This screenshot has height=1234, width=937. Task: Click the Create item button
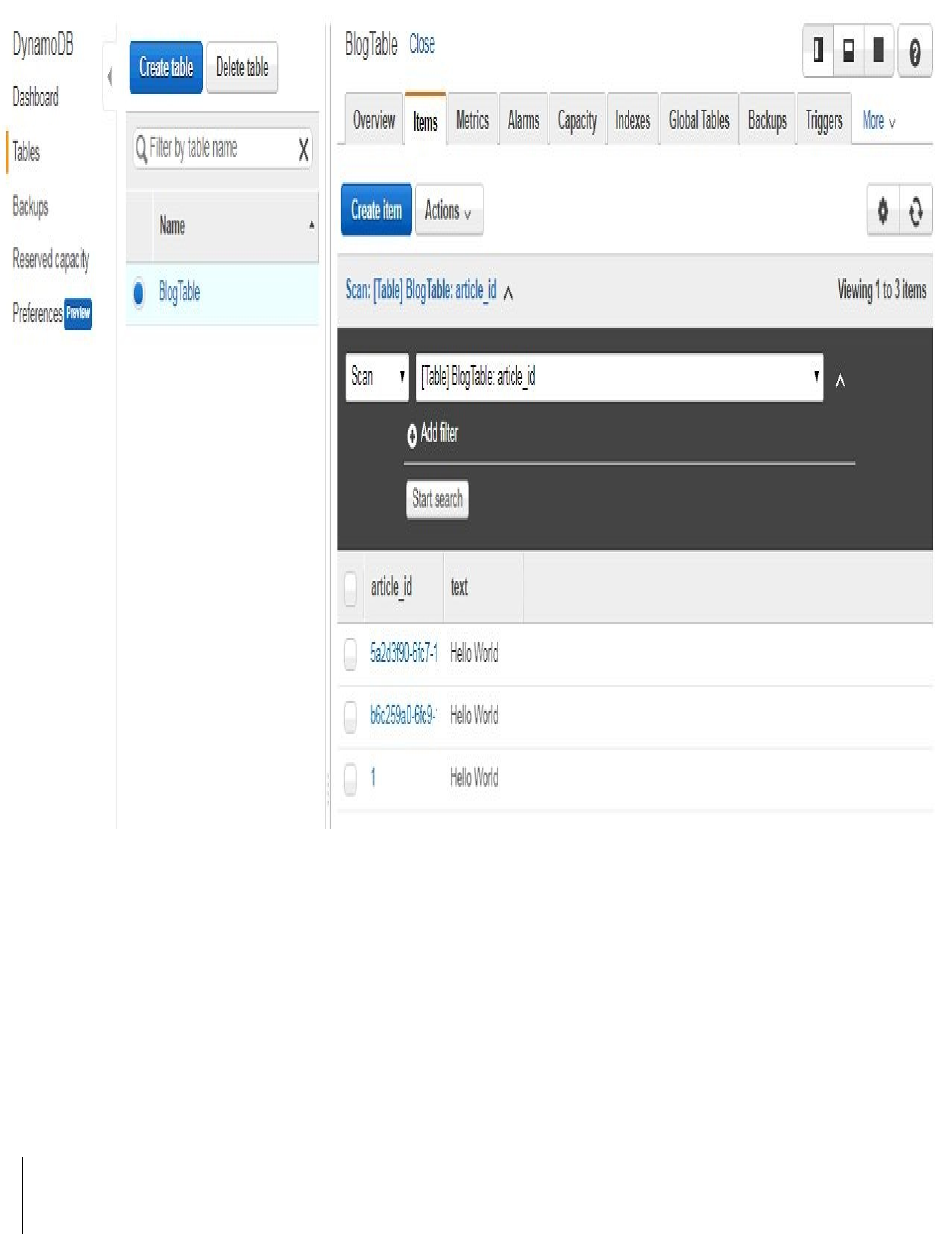(376, 211)
